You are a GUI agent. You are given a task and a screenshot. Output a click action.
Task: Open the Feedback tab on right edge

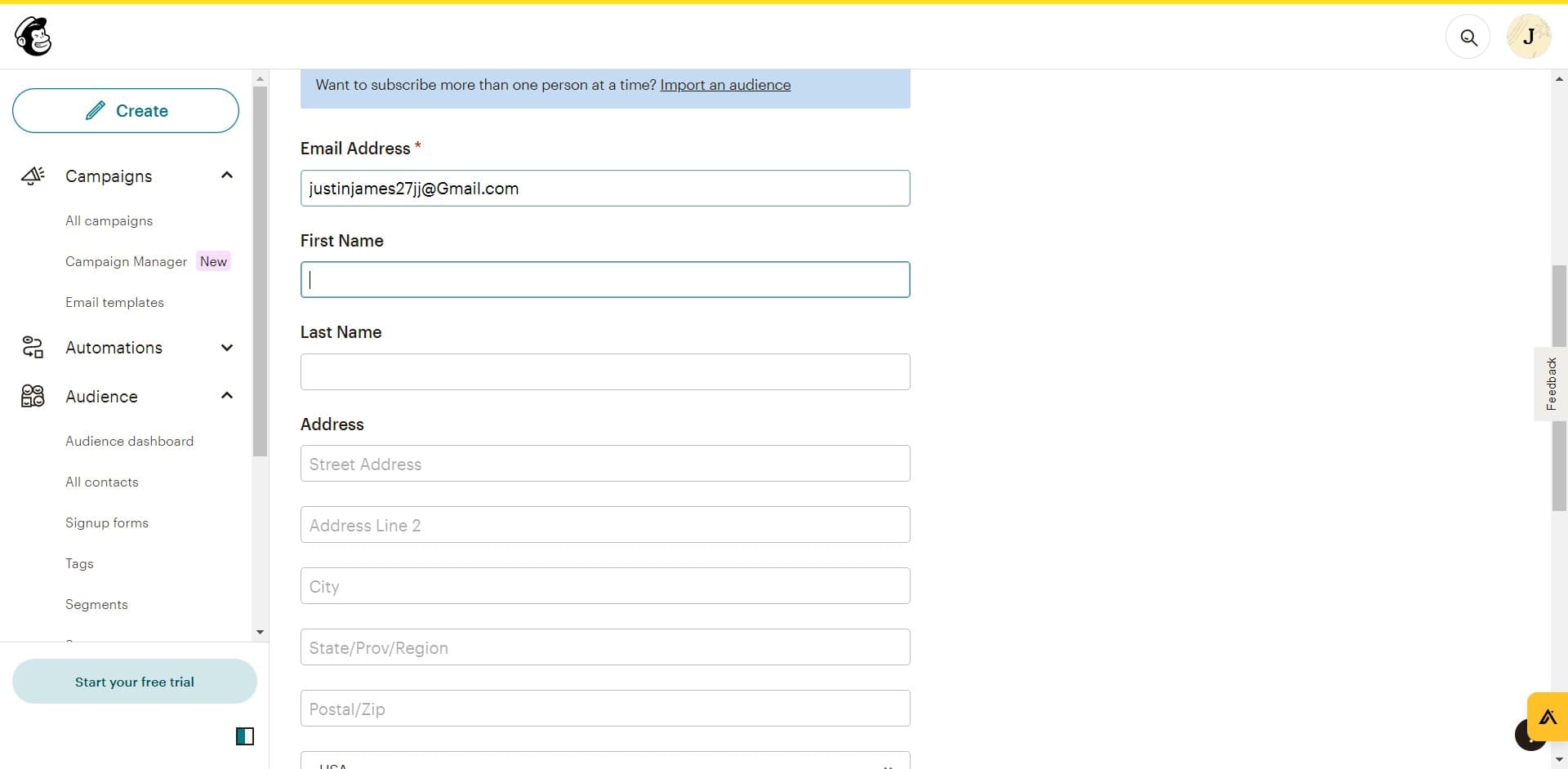click(x=1551, y=383)
